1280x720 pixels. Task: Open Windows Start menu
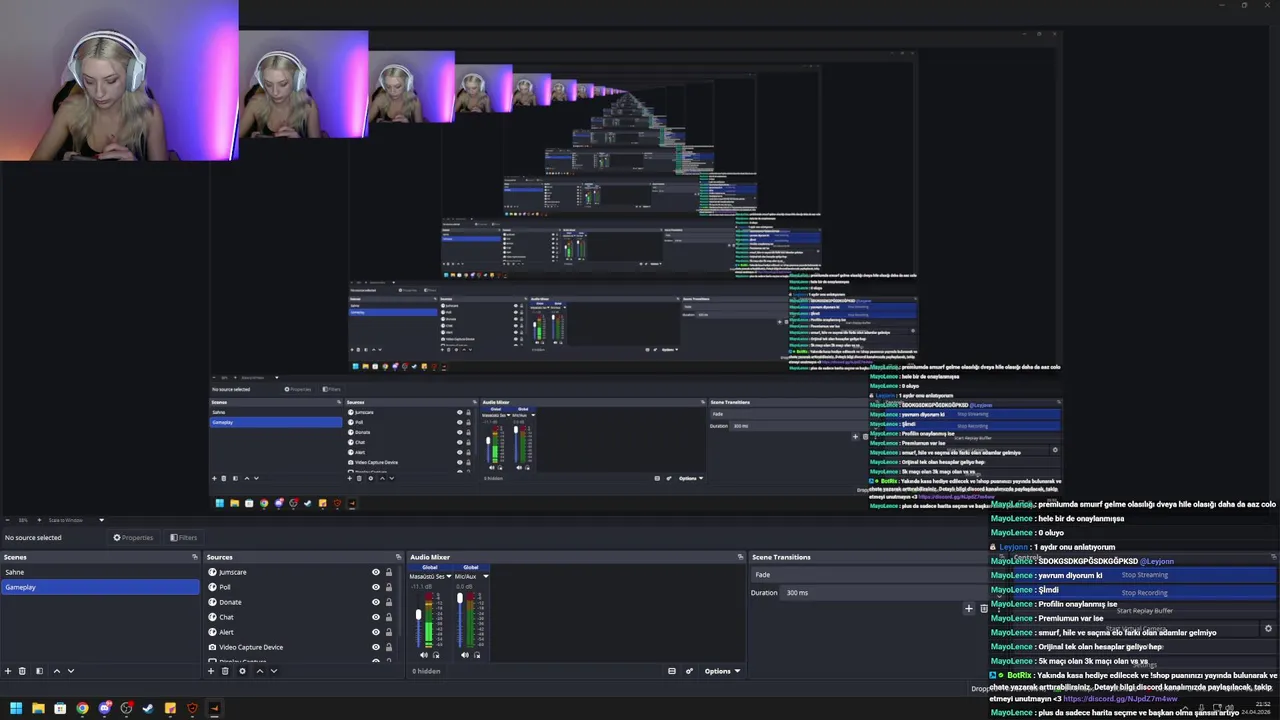coord(16,708)
